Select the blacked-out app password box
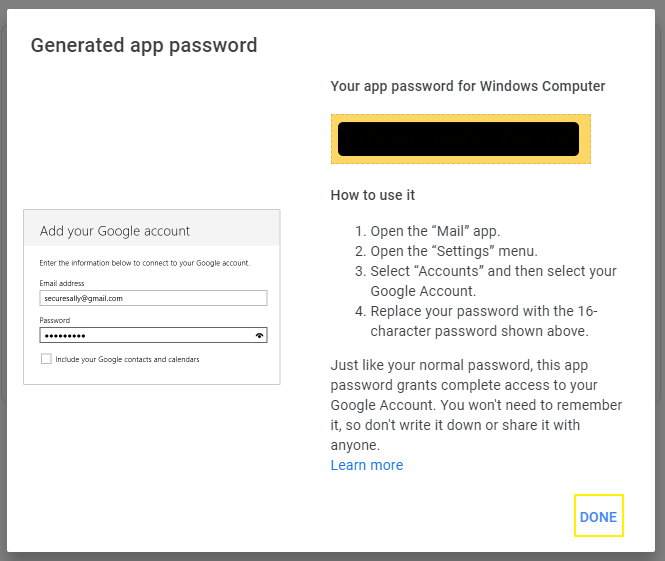The width and height of the screenshot is (665, 561). (458, 139)
